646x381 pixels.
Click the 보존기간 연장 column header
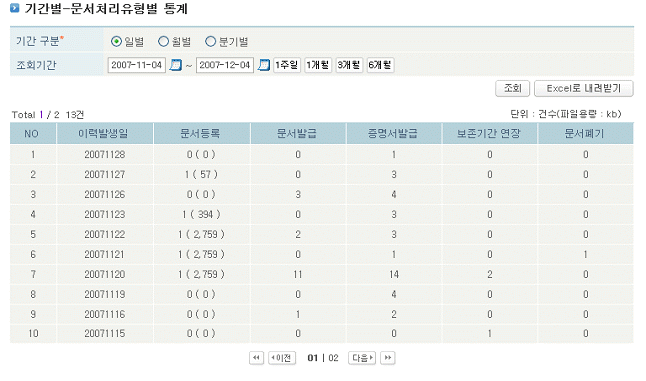click(489, 134)
